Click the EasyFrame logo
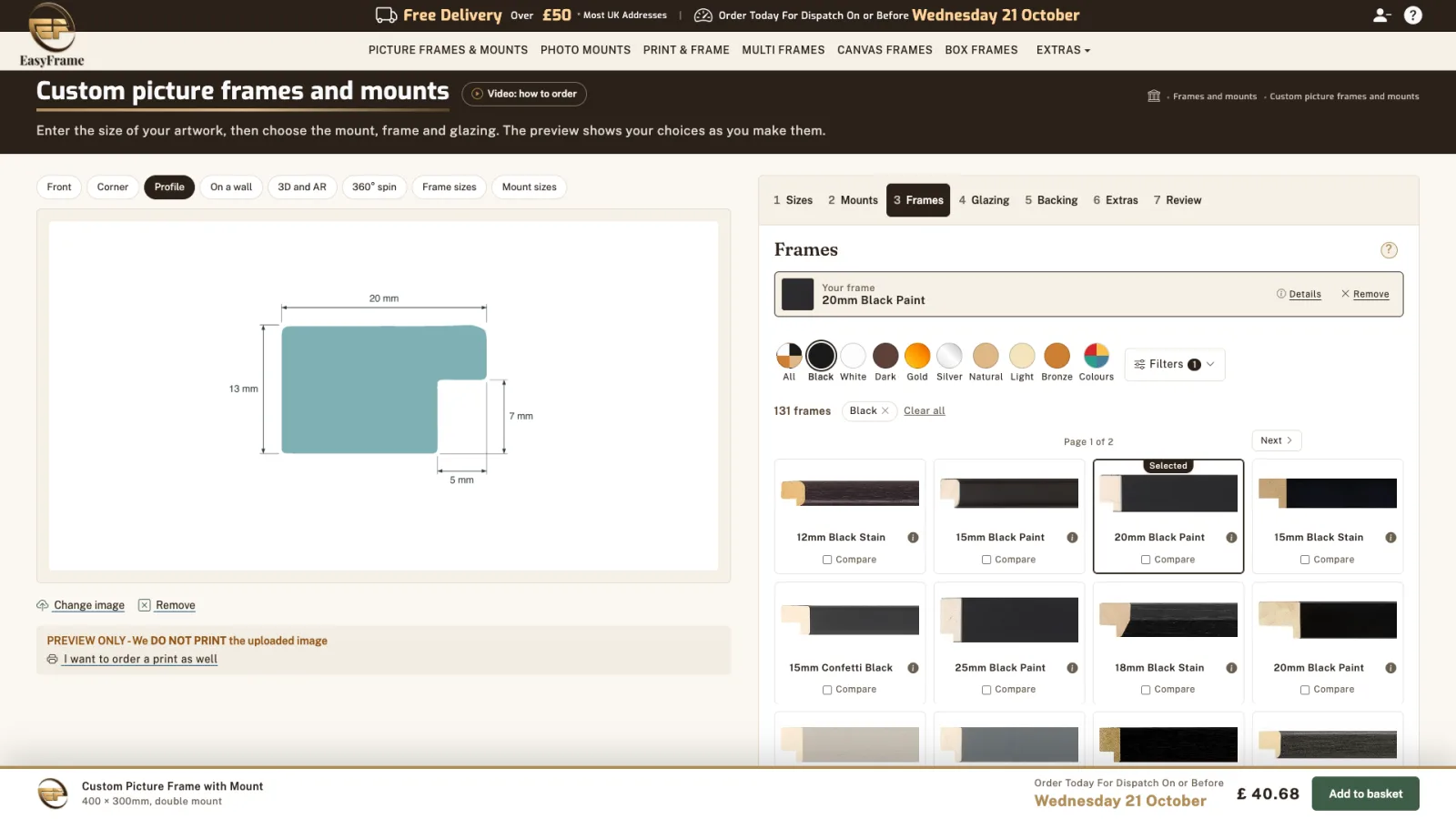The height and width of the screenshot is (819, 1456). 52,35
